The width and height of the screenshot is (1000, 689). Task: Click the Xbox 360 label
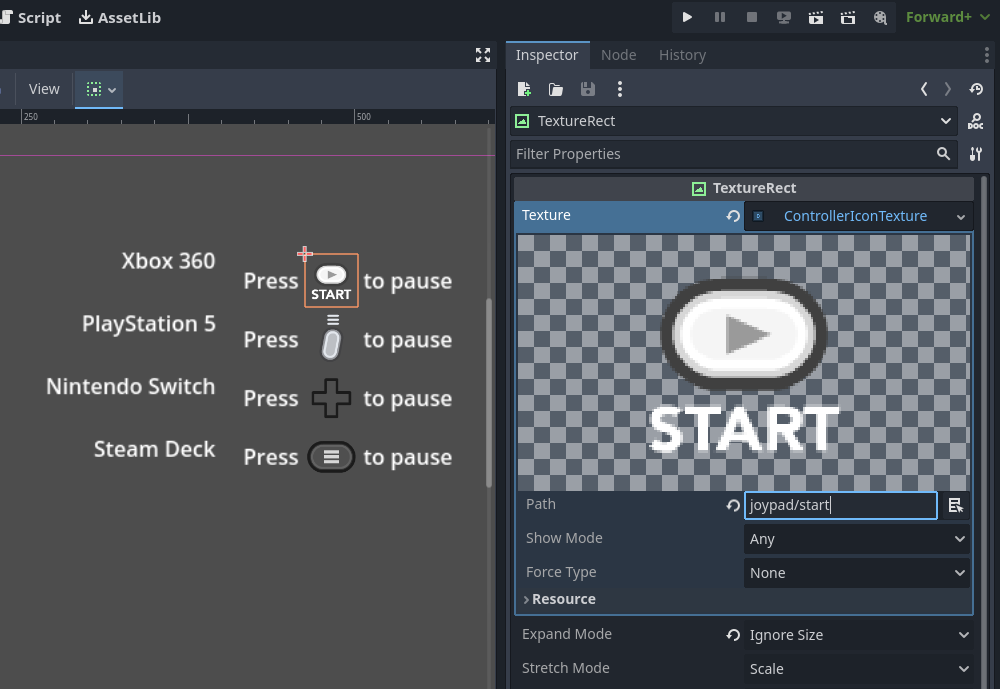168,261
